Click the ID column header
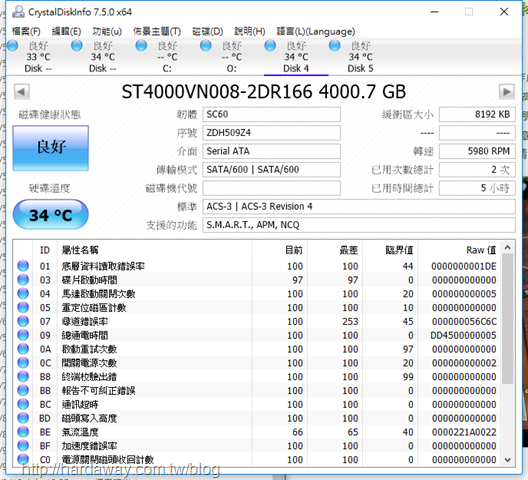 [x=45, y=250]
